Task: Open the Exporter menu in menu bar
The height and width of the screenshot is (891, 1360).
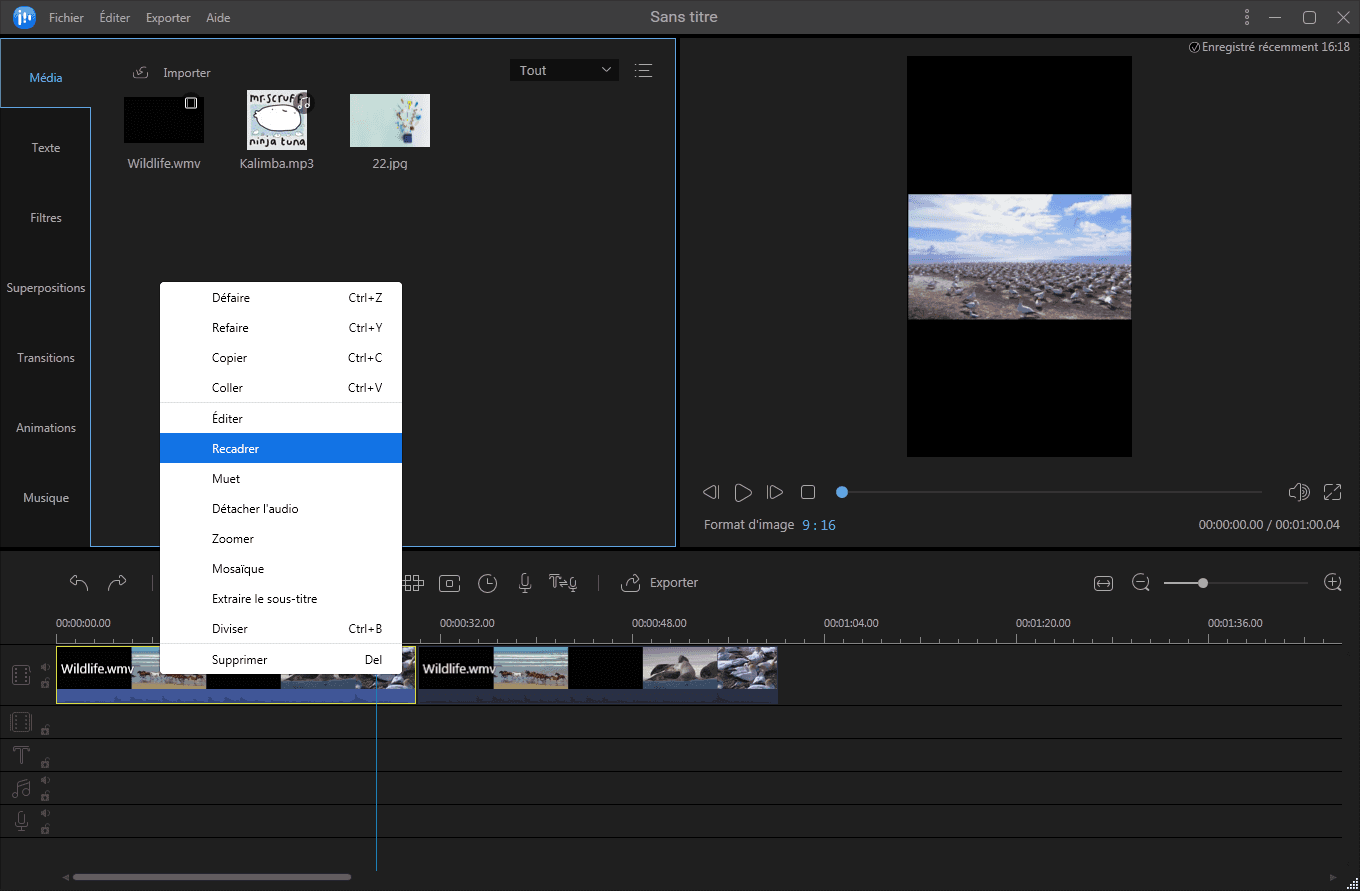Action: click(168, 18)
